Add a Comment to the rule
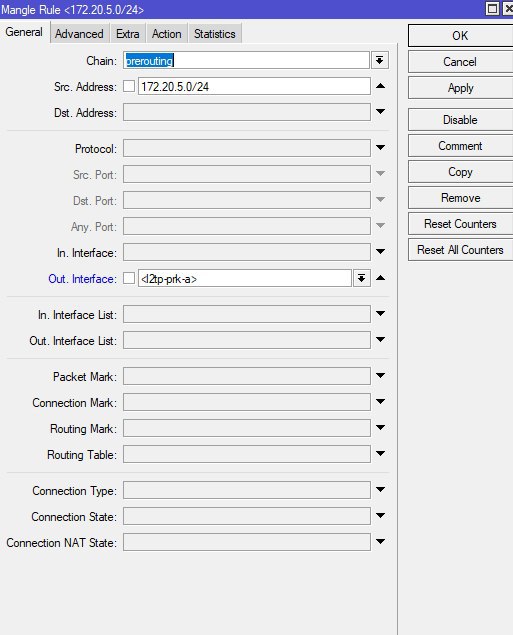513x635 pixels. click(460, 146)
